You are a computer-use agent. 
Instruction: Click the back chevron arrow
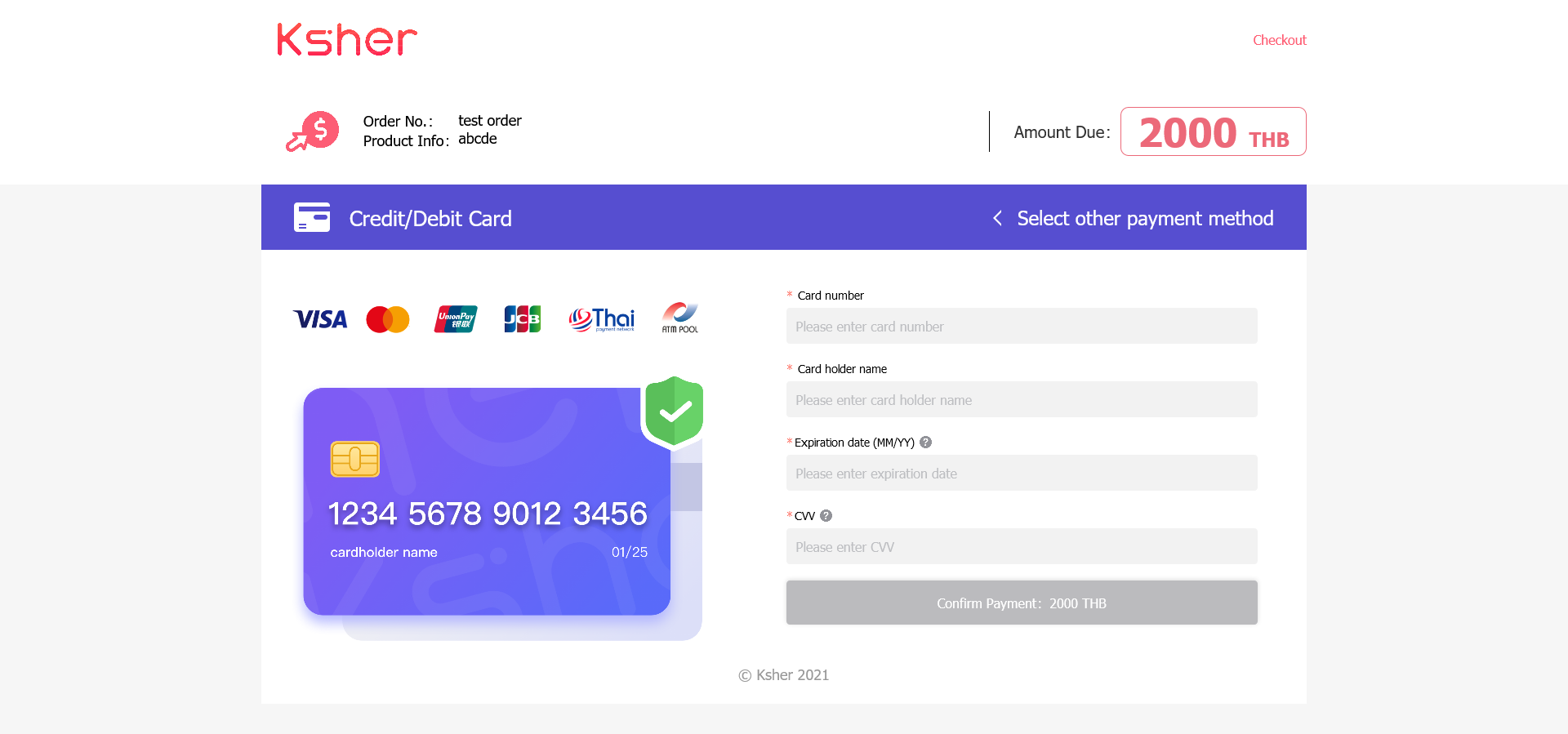pos(997,218)
